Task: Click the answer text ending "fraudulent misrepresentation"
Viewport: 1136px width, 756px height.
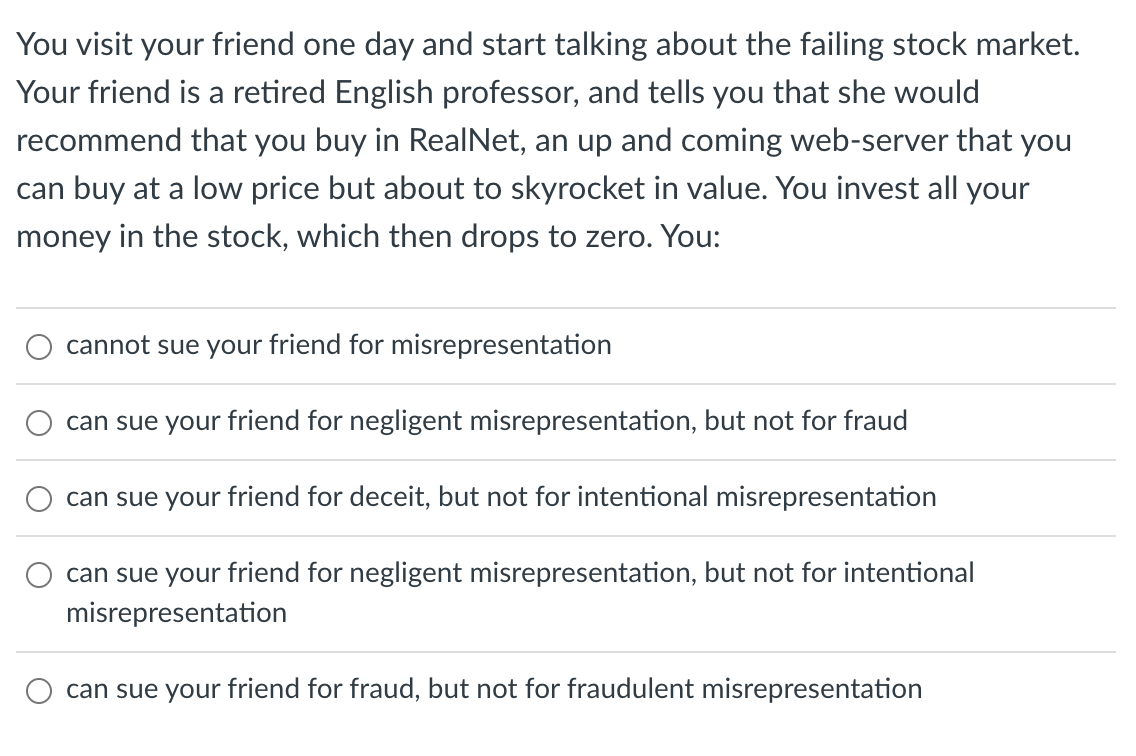Action: click(494, 689)
